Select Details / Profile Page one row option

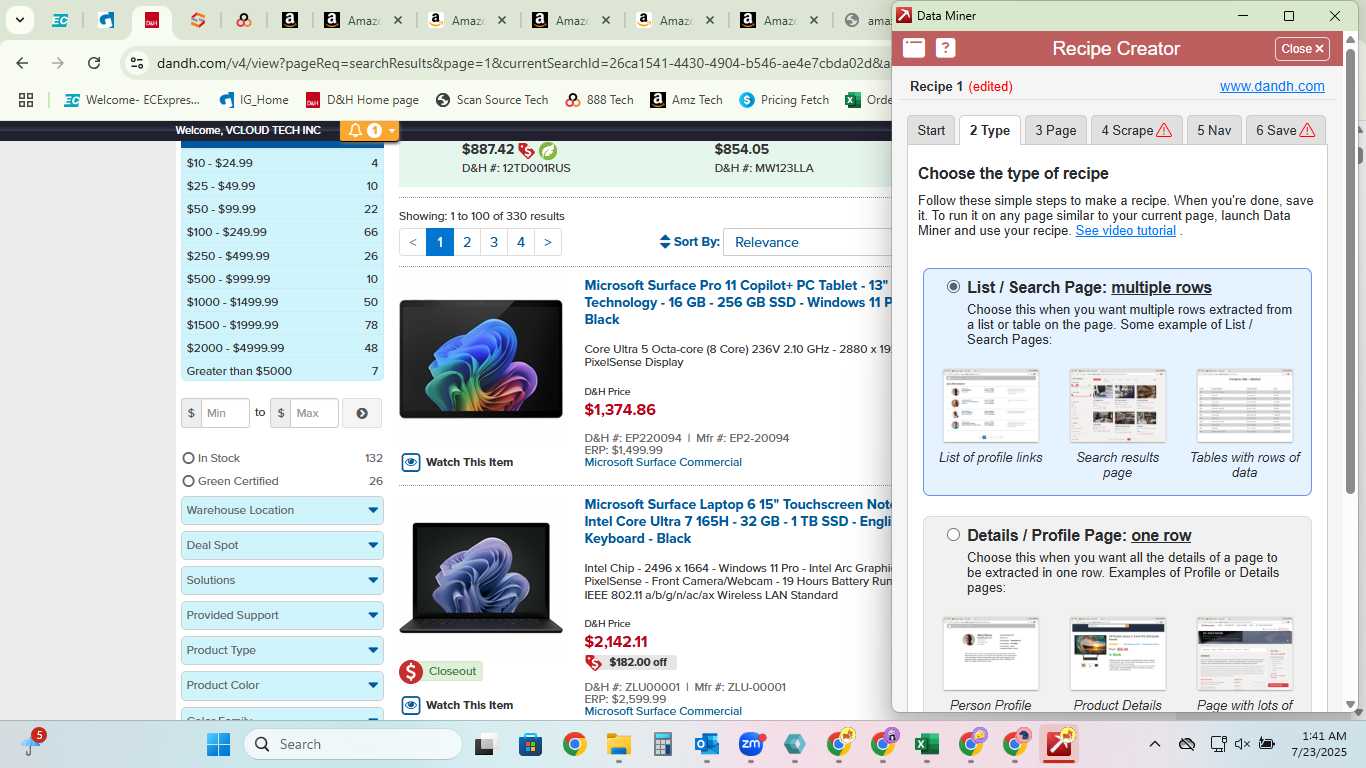coord(953,535)
